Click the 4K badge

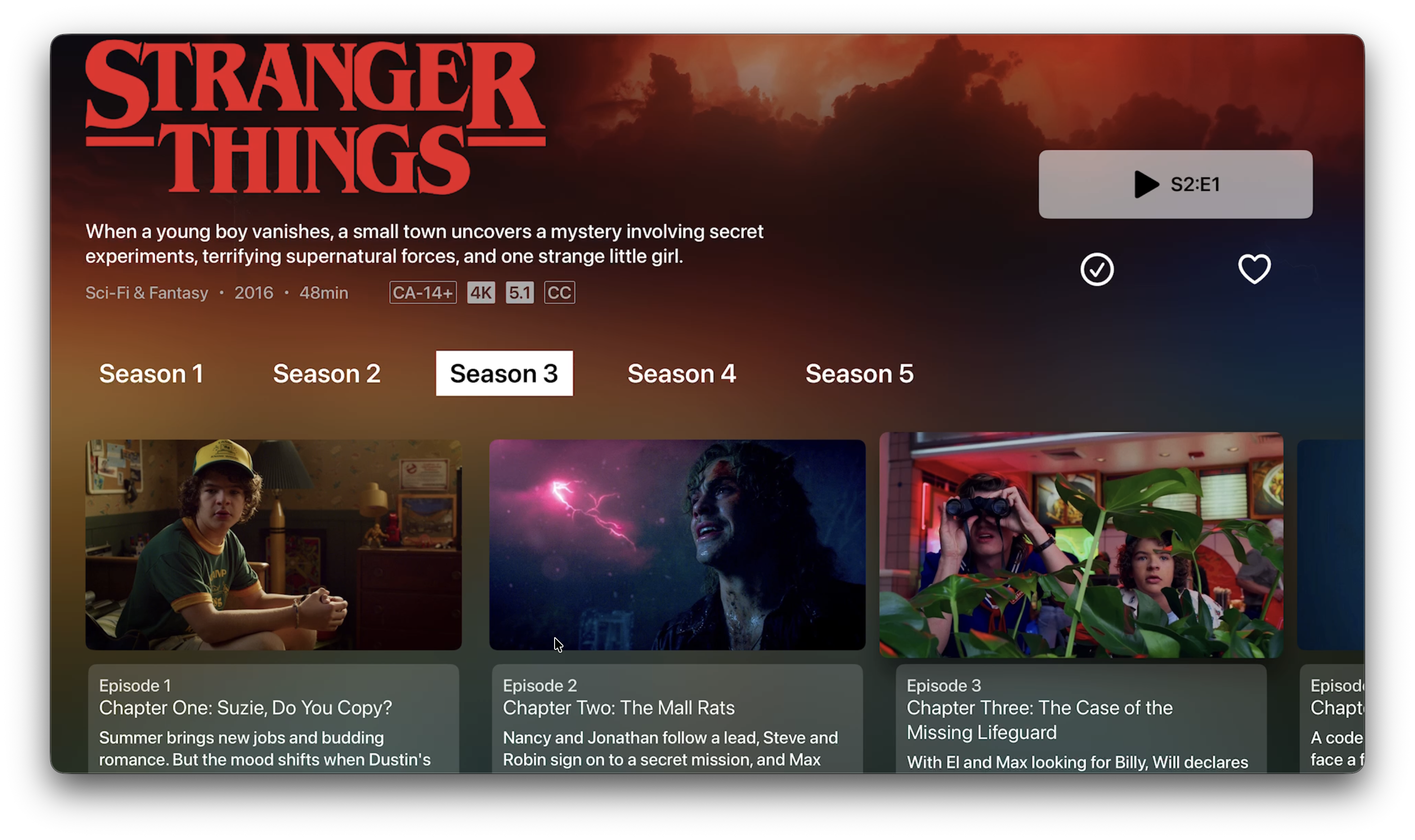point(480,293)
